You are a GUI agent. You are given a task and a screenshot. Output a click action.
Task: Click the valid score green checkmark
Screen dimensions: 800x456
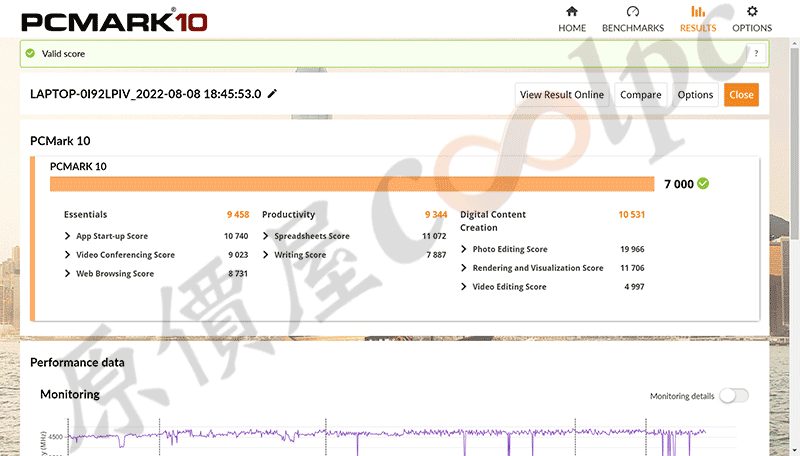[x=30, y=53]
